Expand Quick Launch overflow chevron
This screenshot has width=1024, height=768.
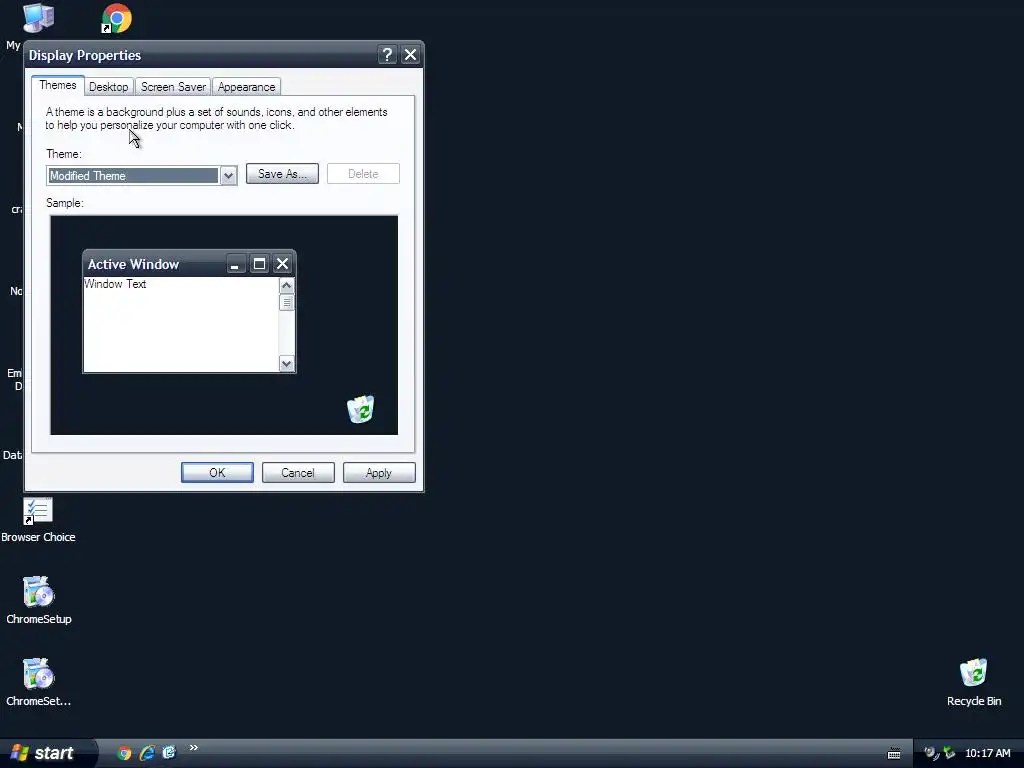(193, 748)
